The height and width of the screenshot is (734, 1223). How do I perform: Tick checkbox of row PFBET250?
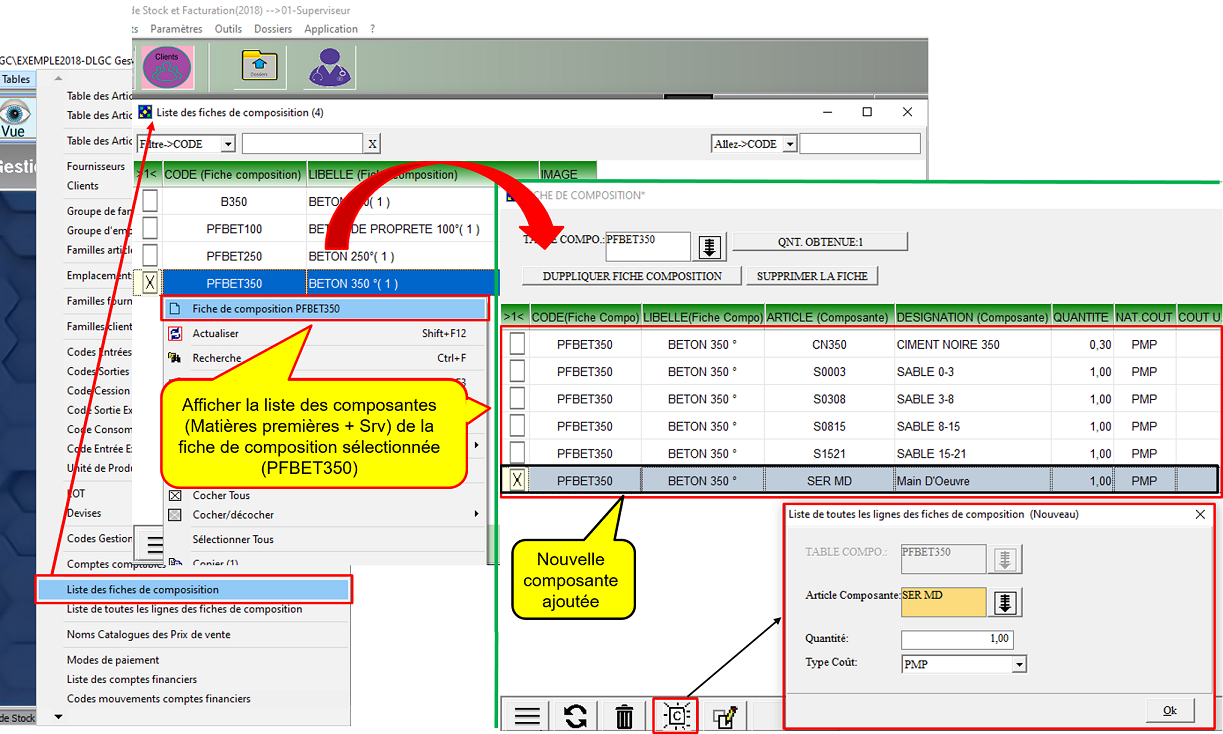pyautogui.click(x=150, y=256)
